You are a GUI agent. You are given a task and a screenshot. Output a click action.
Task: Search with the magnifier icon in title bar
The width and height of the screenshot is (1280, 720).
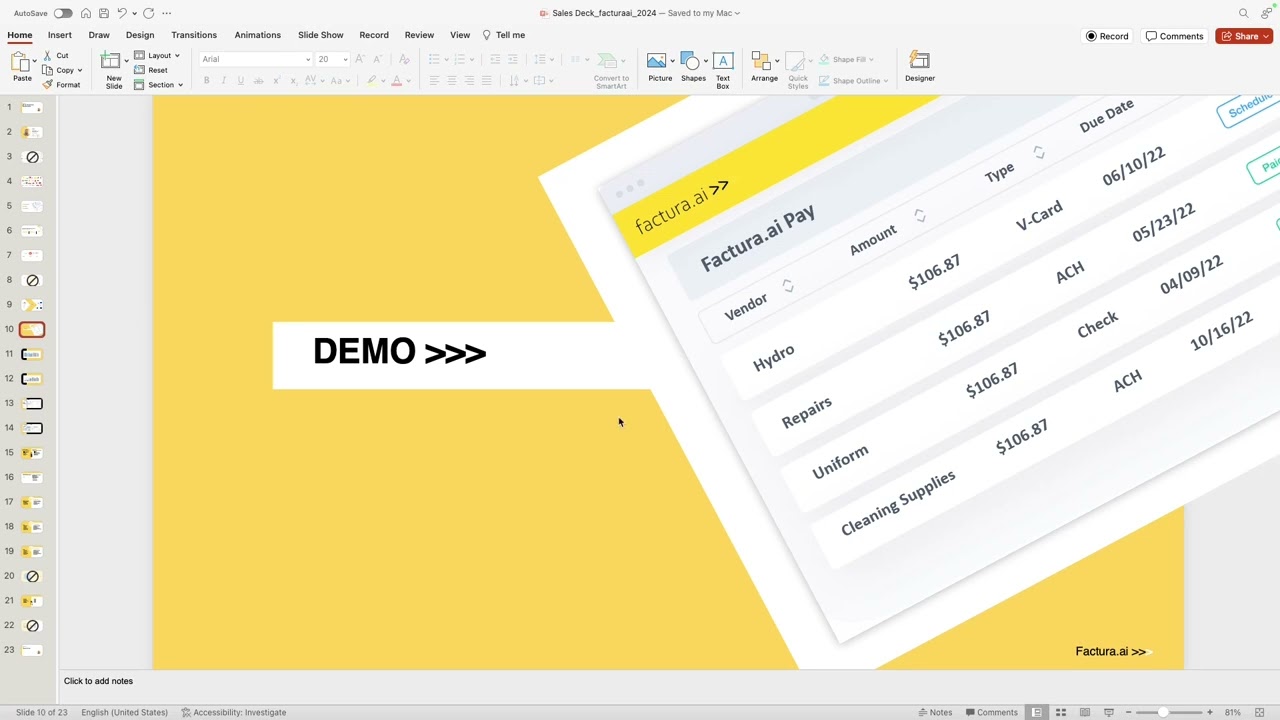coord(1244,13)
